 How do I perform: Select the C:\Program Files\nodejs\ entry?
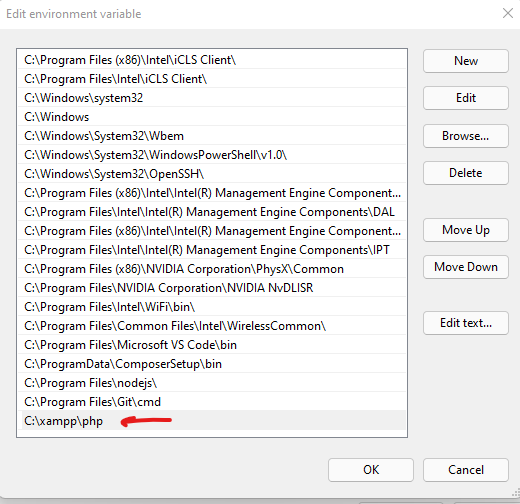(212, 383)
